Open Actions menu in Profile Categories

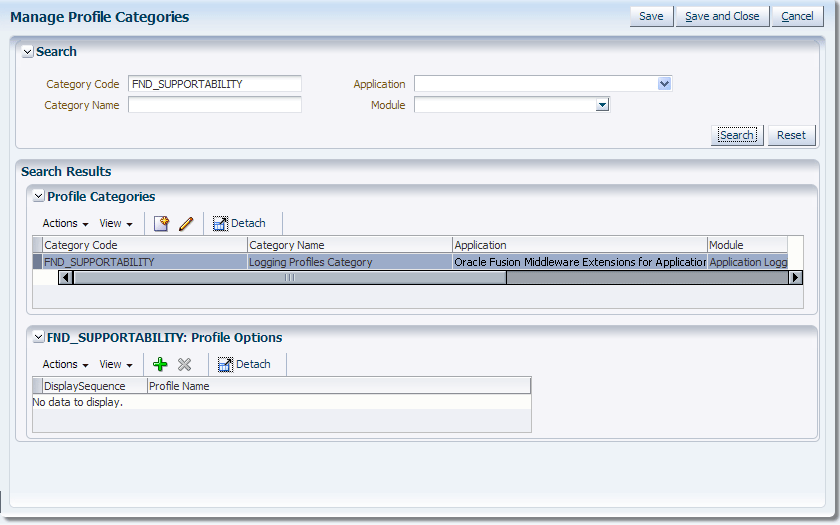click(65, 223)
